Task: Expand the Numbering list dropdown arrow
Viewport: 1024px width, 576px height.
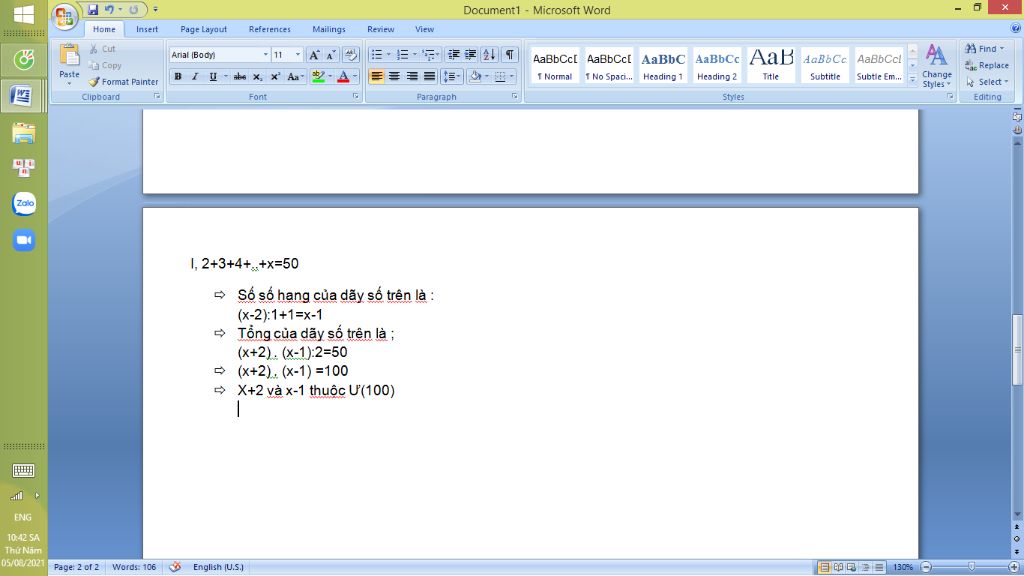Action: [414, 55]
